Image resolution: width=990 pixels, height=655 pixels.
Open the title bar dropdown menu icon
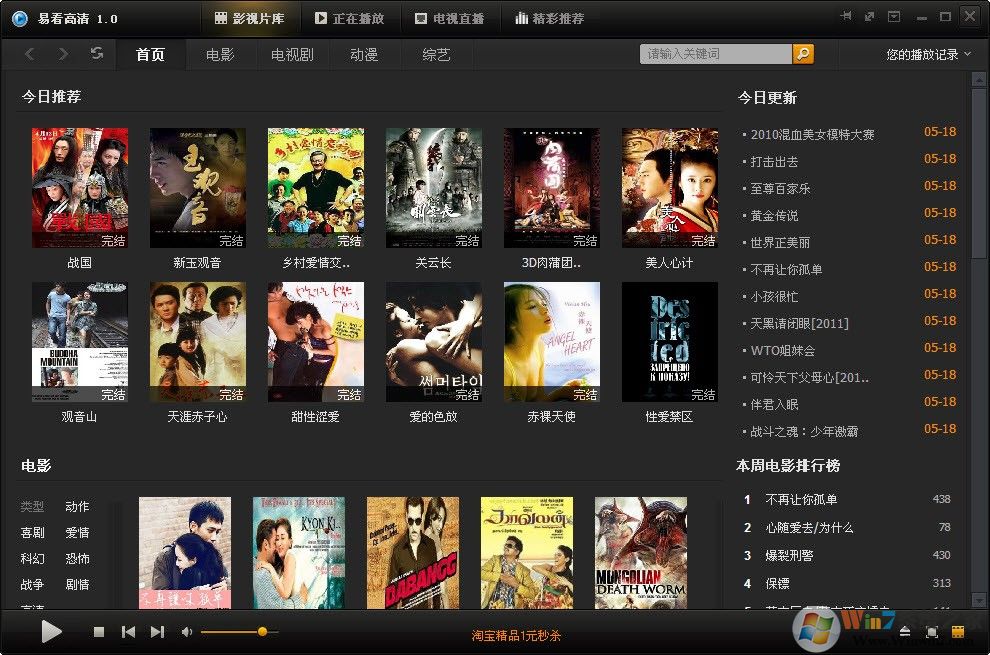click(x=894, y=16)
